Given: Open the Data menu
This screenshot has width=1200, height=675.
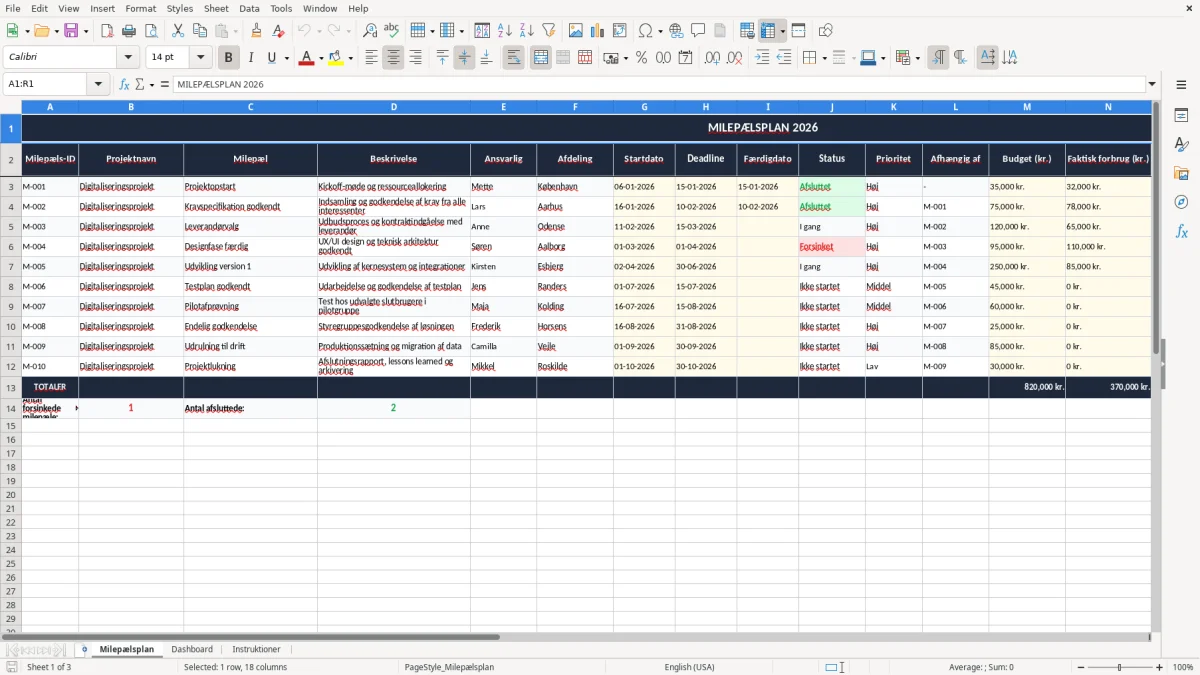Looking at the screenshot, I should 249,8.
